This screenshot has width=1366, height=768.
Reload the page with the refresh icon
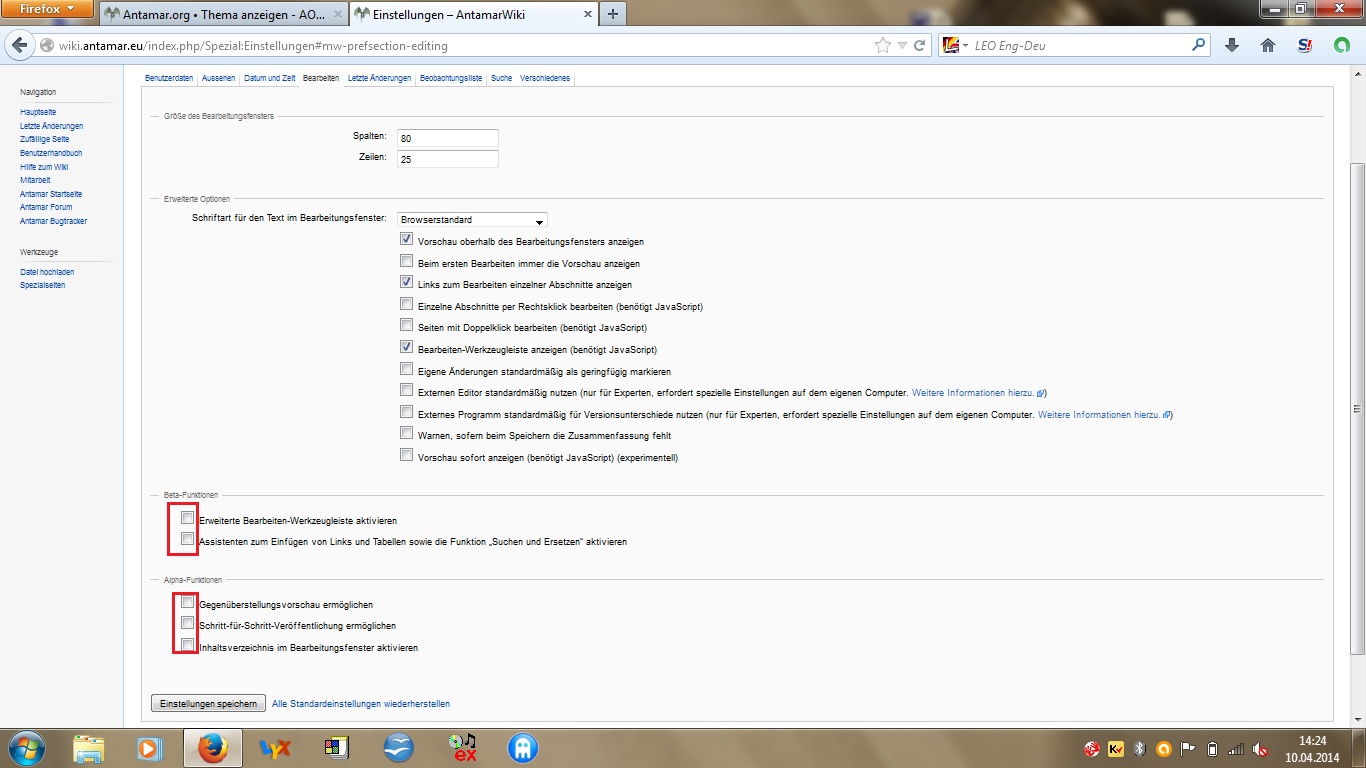(920, 45)
